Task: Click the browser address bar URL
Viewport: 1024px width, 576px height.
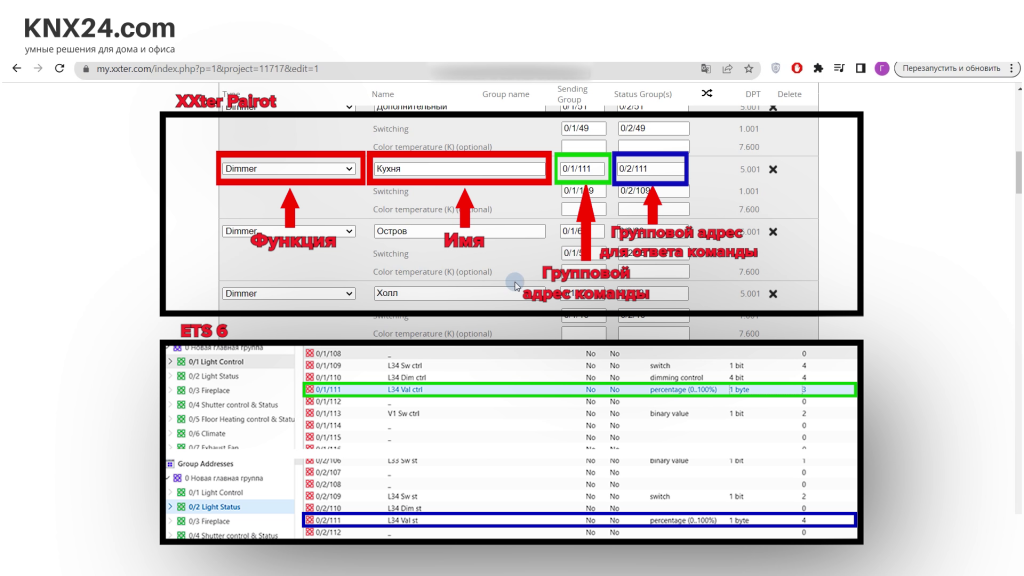Action: click(x=208, y=69)
